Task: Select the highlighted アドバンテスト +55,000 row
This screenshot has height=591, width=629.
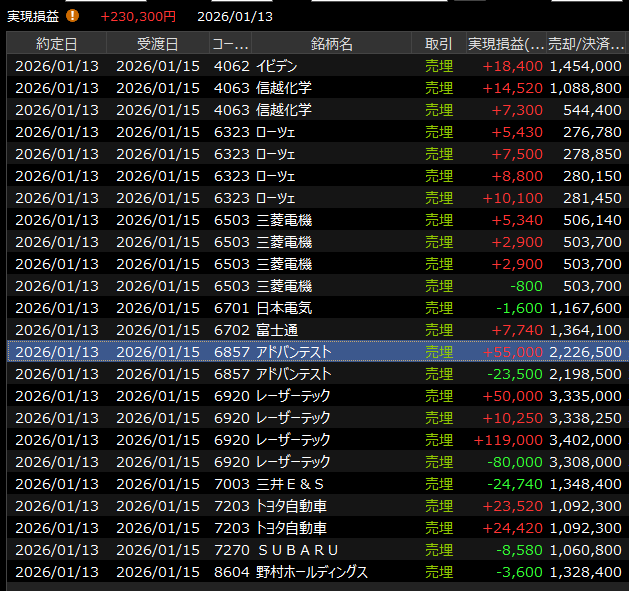Action: [x=292, y=352]
